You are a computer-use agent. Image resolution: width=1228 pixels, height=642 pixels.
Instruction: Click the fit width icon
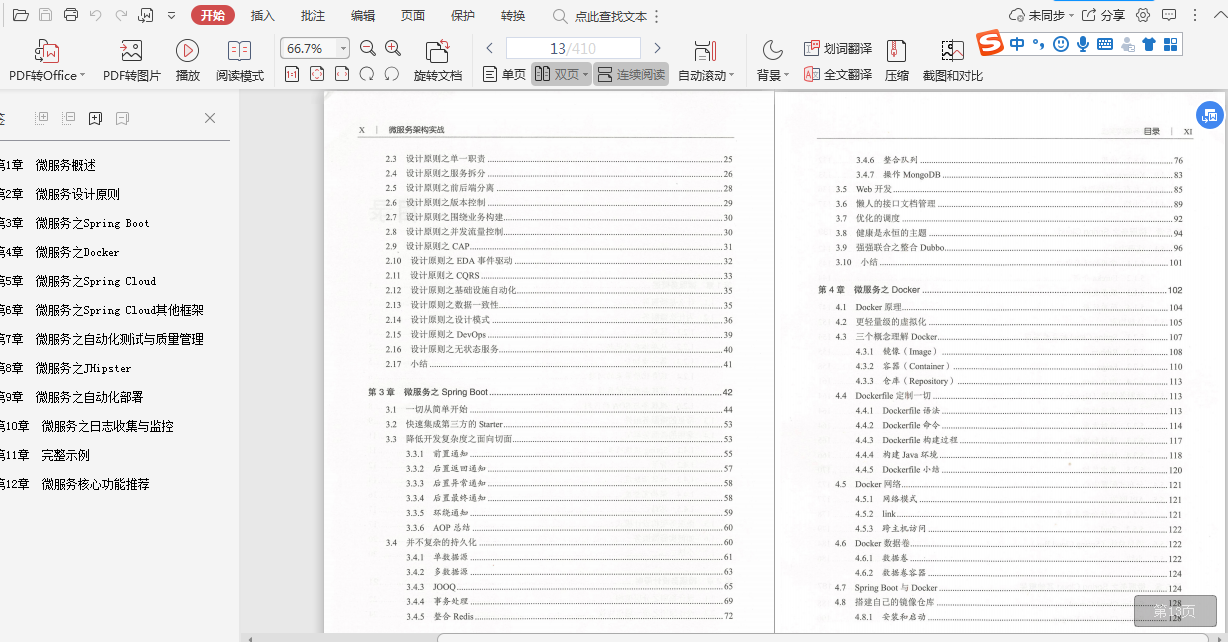[342, 74]
